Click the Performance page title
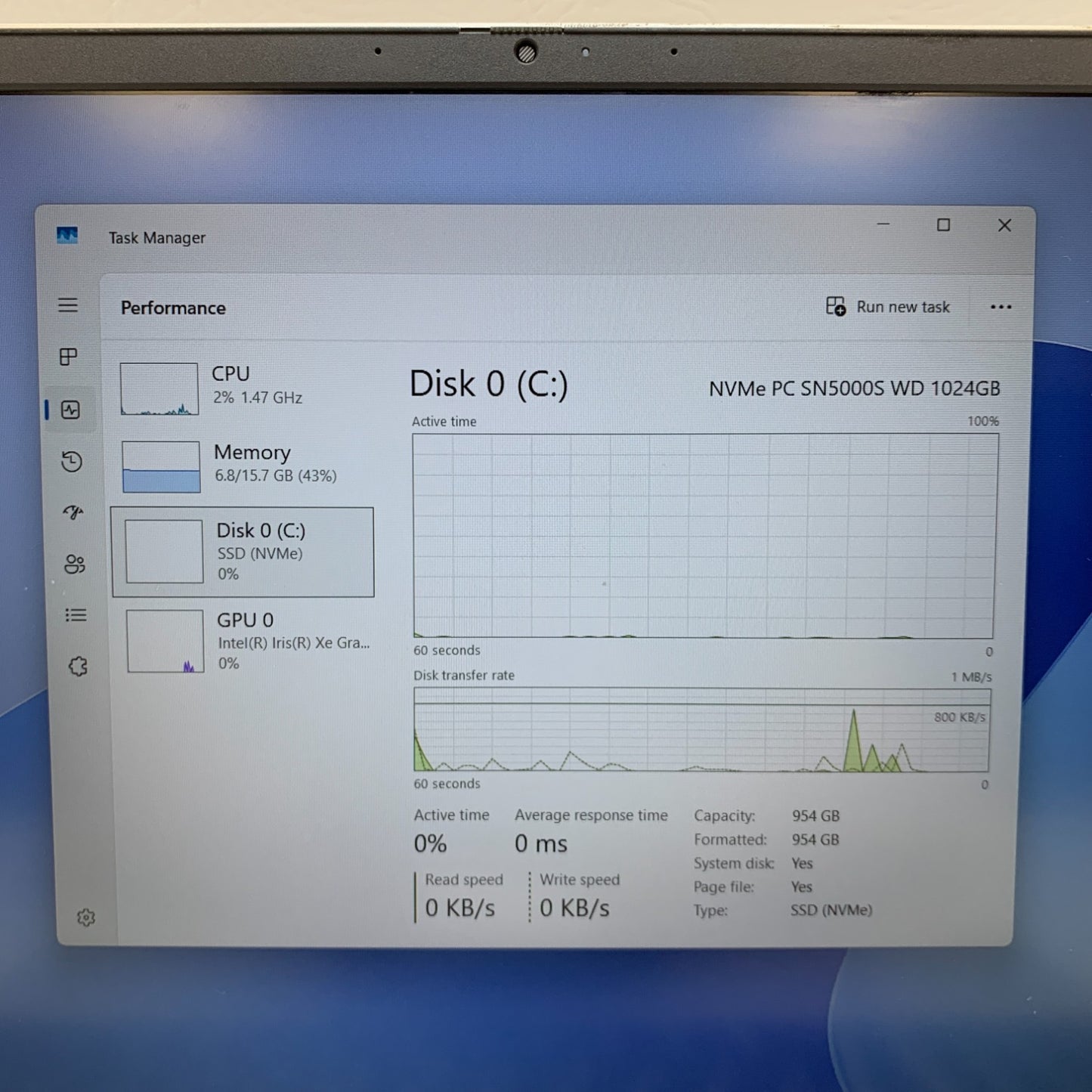1092x1092 pixels. click(x=173, y=308)
